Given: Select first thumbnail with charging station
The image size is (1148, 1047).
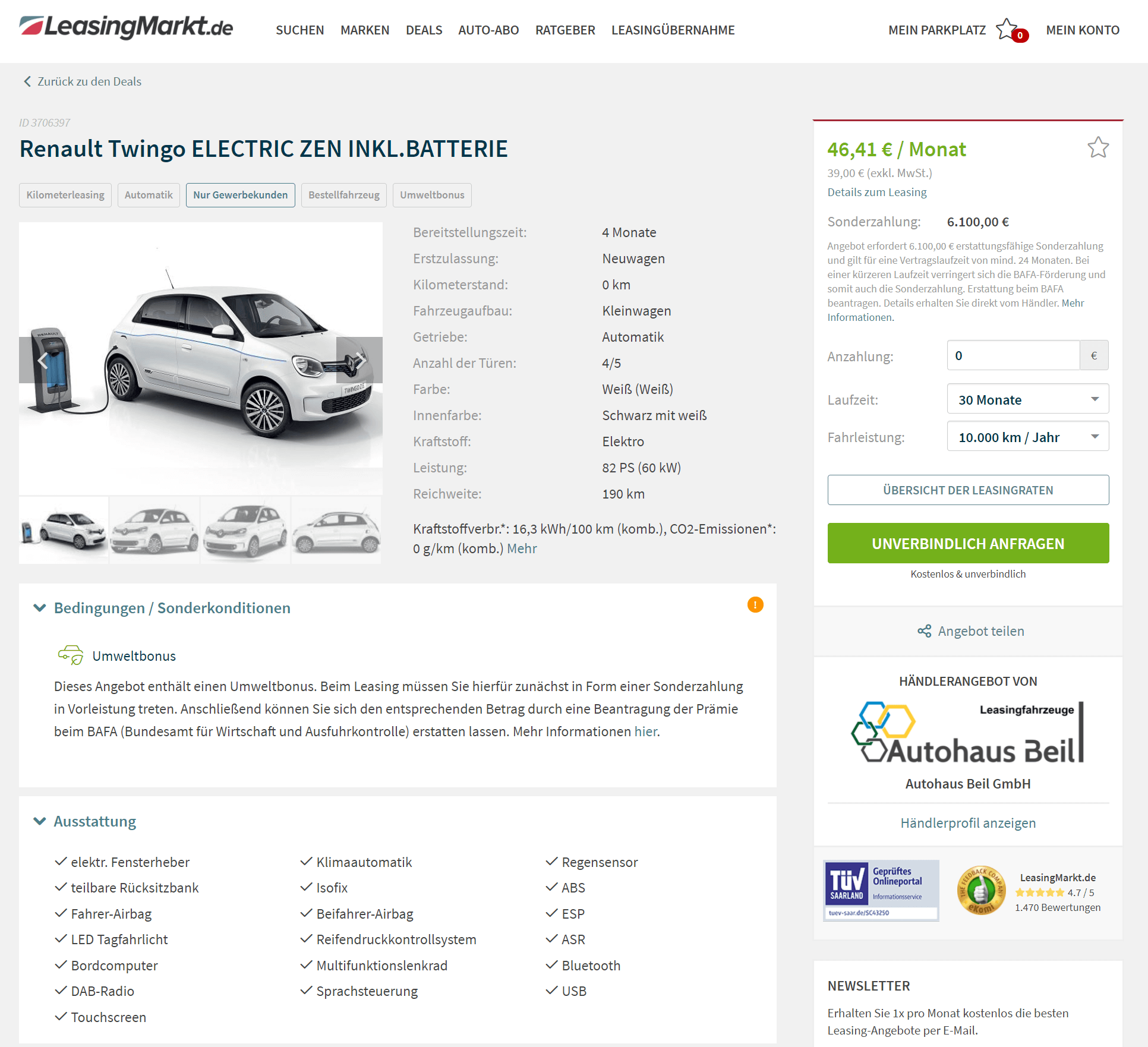Looking at the screenshot, I should 64,529.
